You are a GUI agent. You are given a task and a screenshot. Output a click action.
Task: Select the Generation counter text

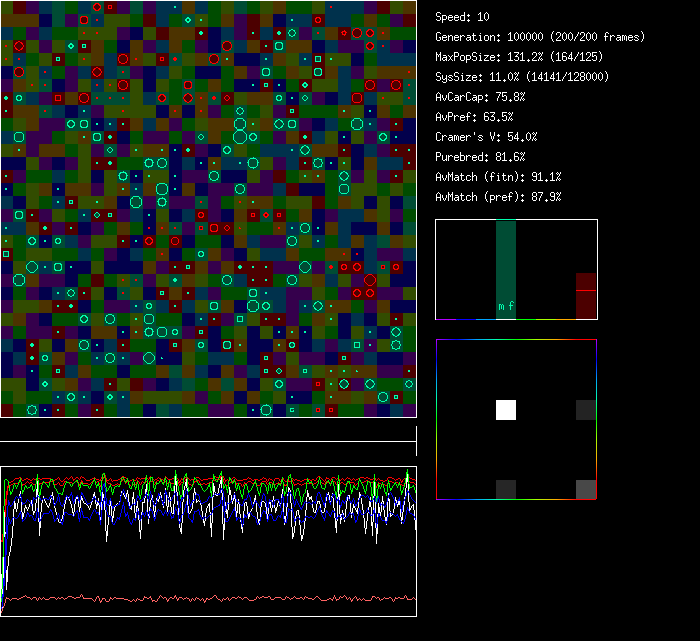540,37
